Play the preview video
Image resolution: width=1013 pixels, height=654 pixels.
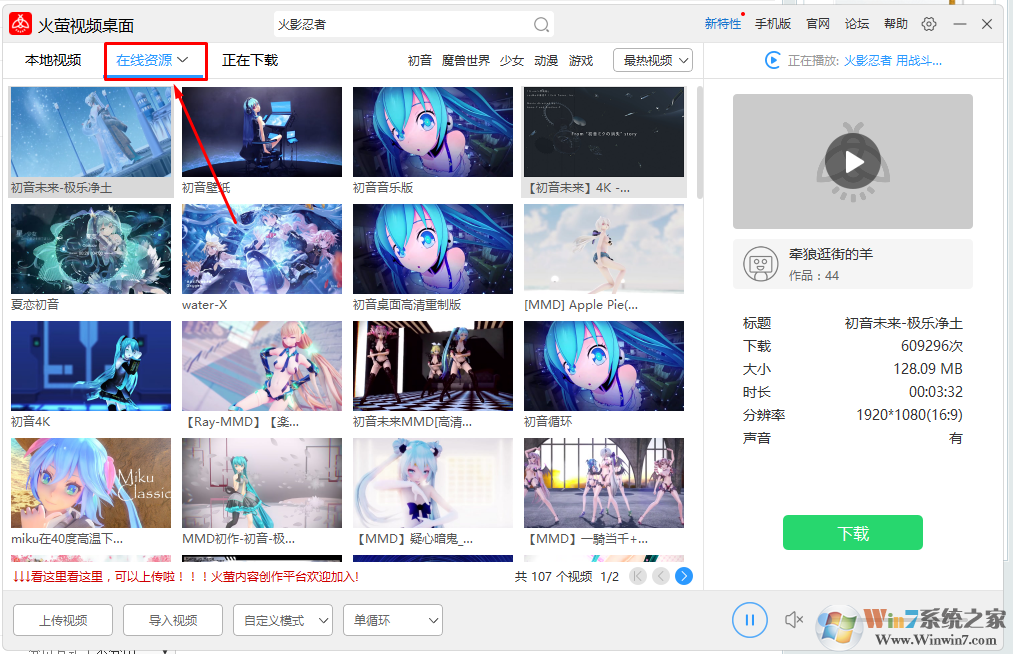point(853,162)
